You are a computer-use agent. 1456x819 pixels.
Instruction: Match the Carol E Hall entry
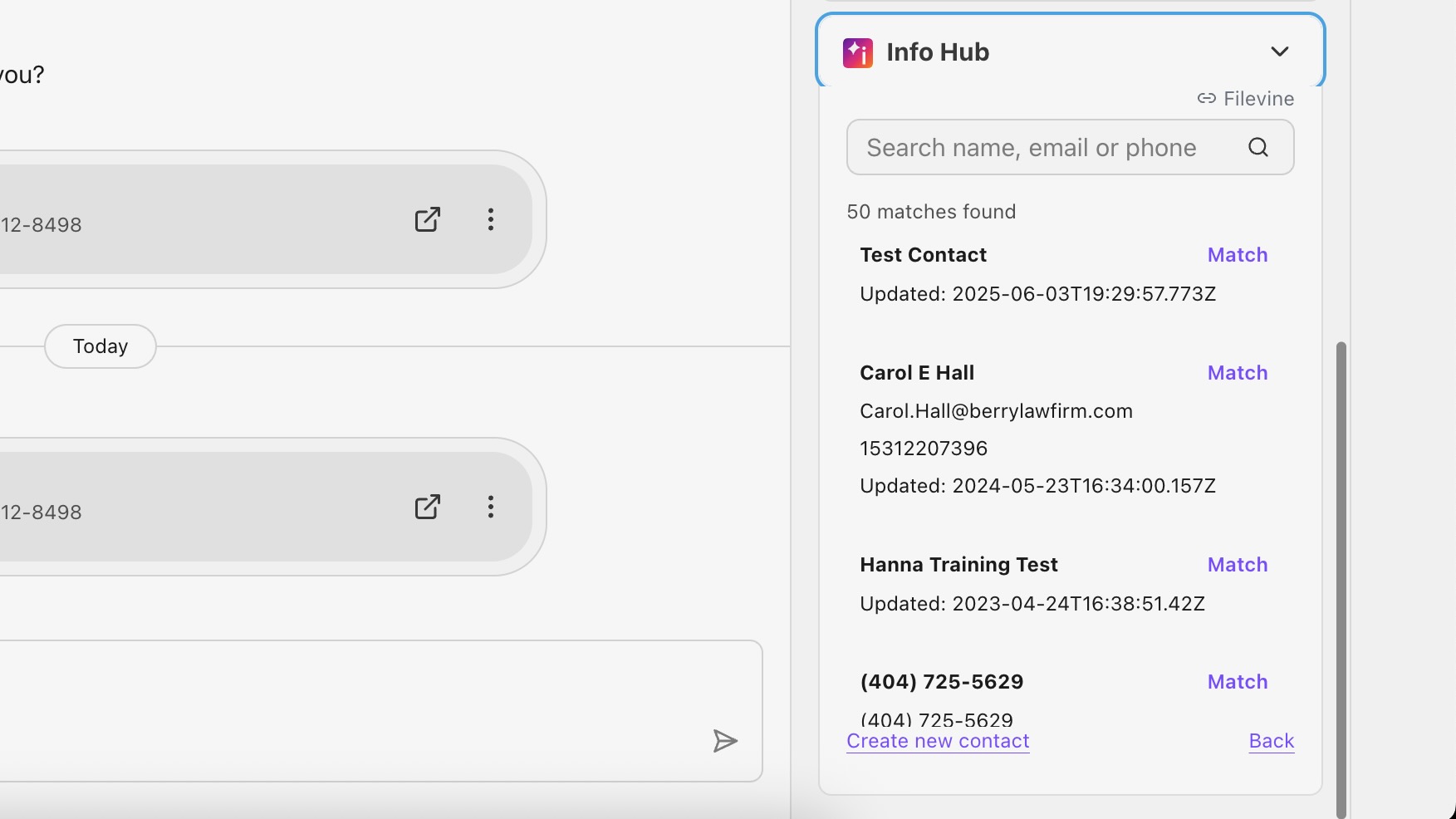click(x=1237, y=373)
